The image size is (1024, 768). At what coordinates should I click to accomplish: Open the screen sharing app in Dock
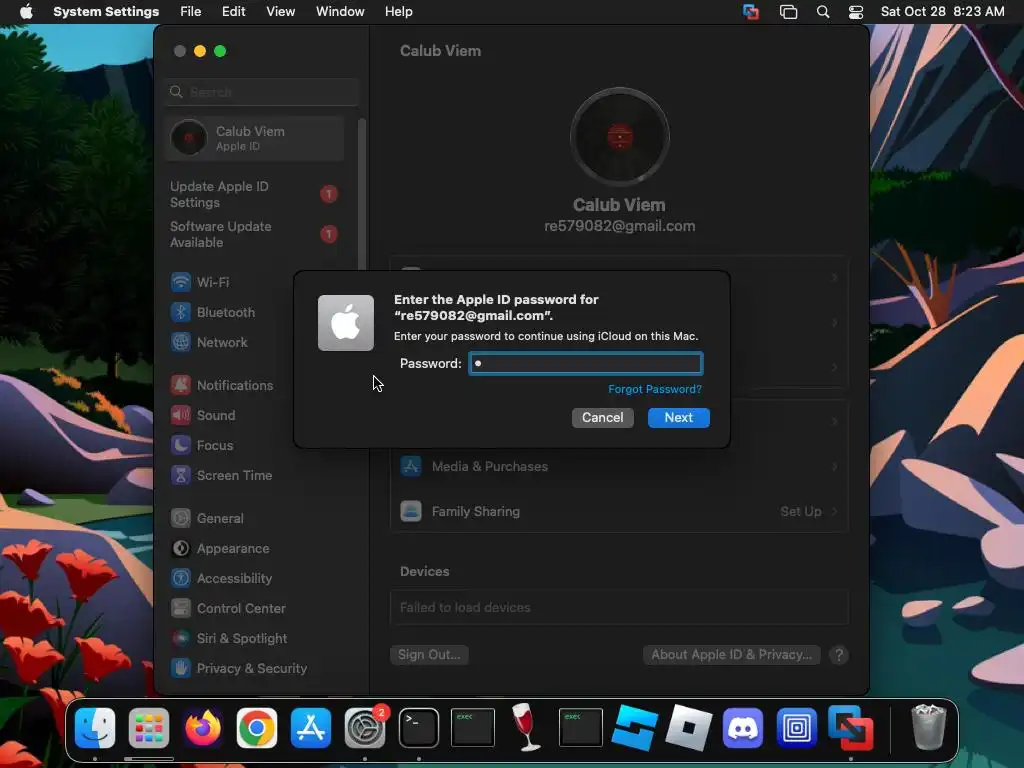coord(850,728)
